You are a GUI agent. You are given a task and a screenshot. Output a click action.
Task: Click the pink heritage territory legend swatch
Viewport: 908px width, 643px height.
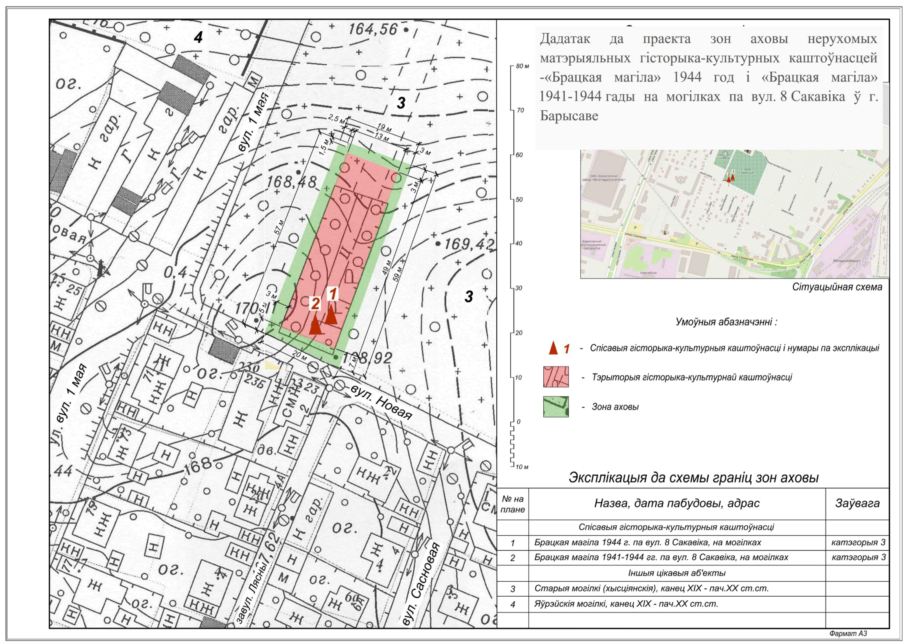pyautogui.click(x=556, y=377)
